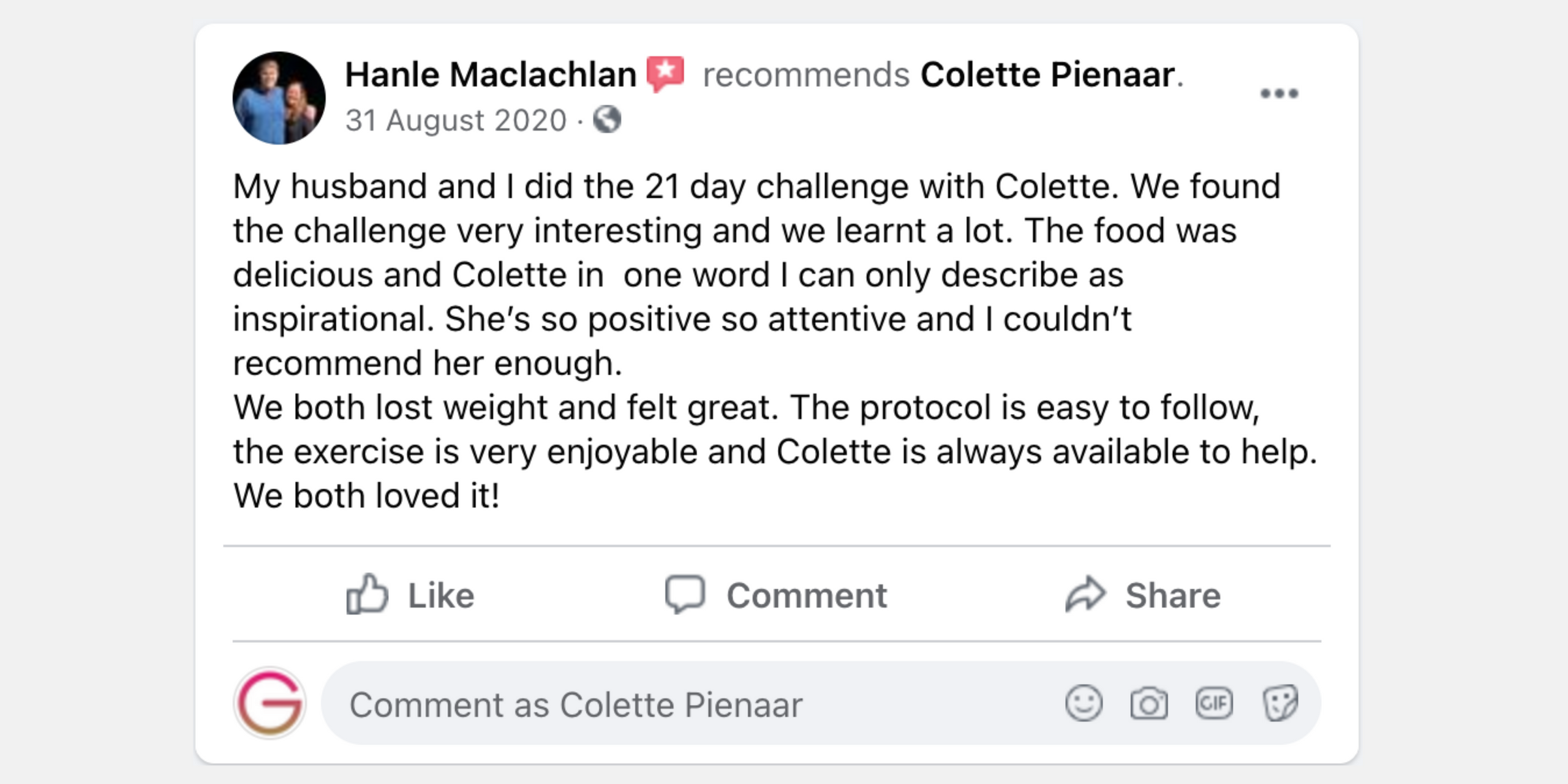
Task: Click the public globe privacy icon
Action: click(607, 119)
